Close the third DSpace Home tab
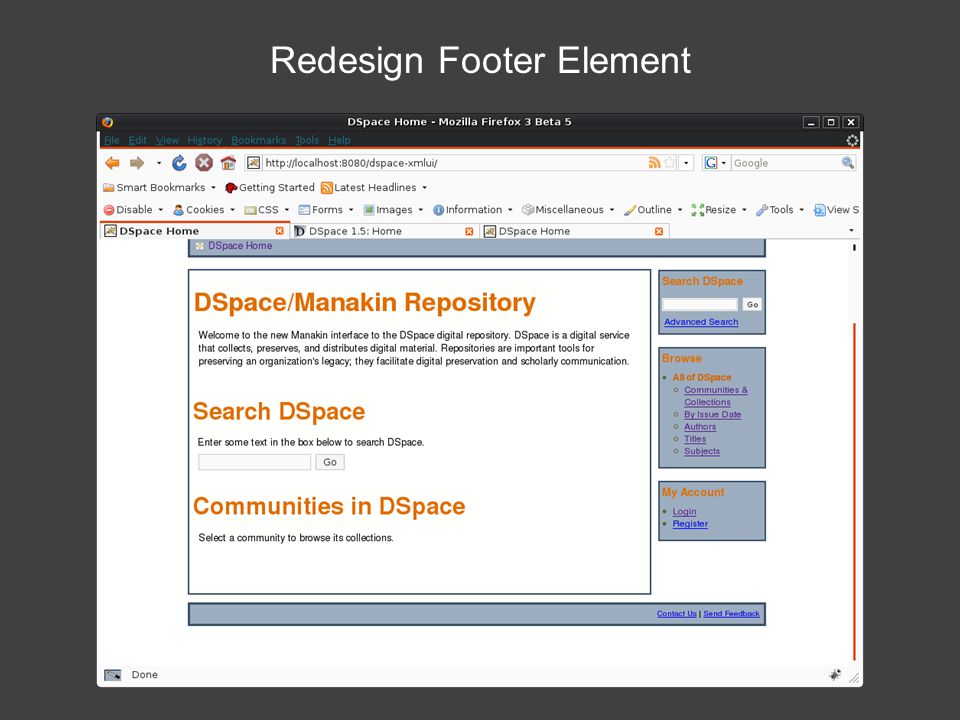The height and width of the screenshot is (720, 960). 659,231
